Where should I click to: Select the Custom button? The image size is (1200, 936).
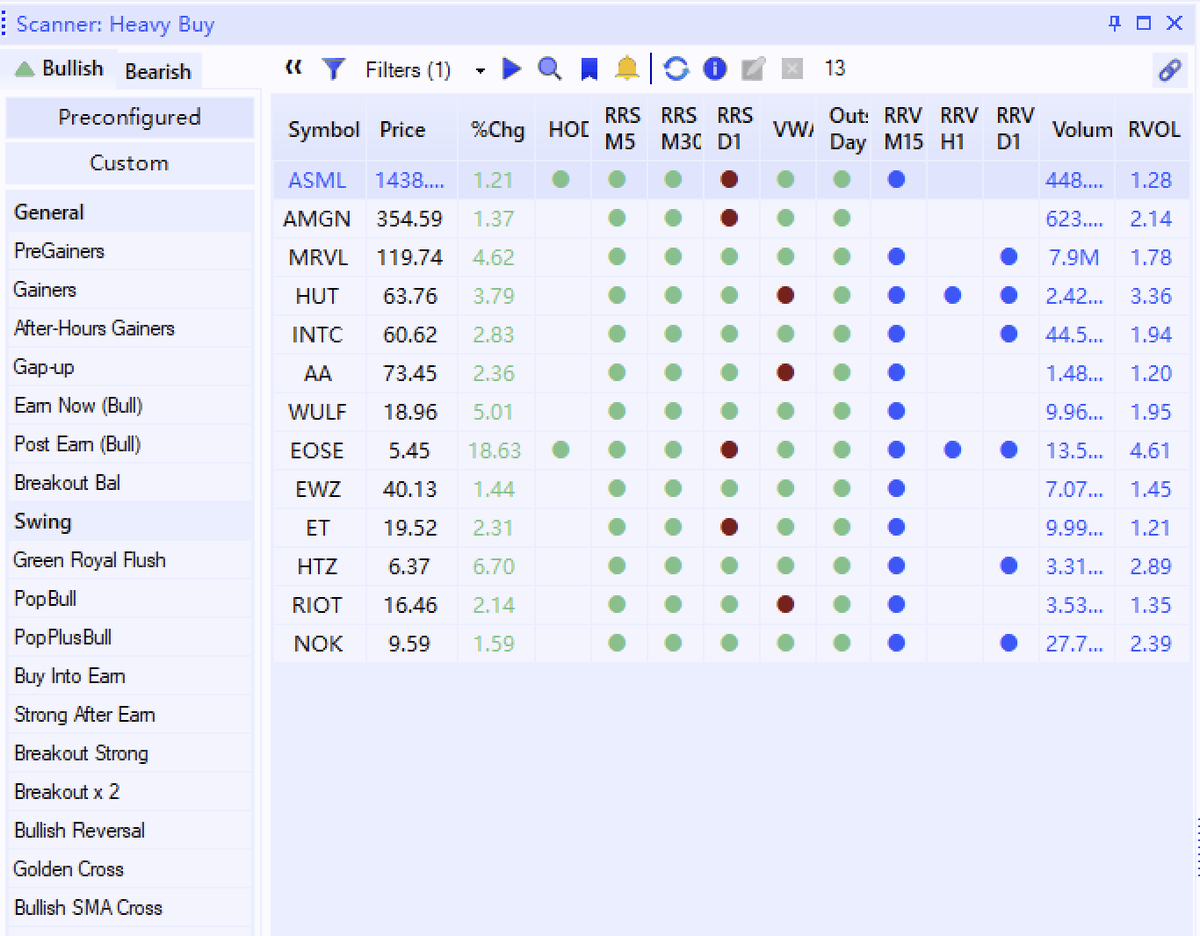129,163
